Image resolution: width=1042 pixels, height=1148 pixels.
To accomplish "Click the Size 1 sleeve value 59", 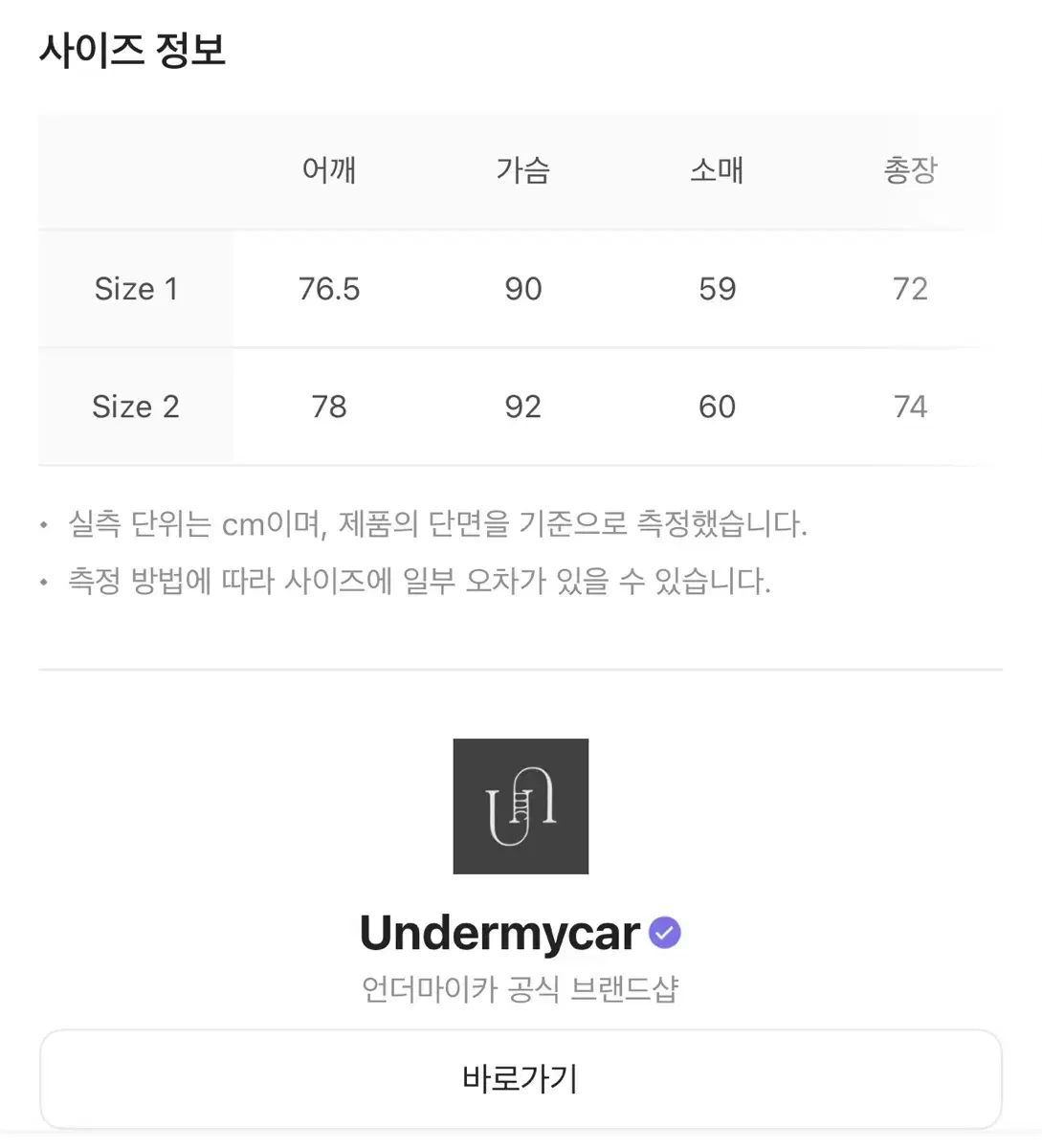I will 717,289.
